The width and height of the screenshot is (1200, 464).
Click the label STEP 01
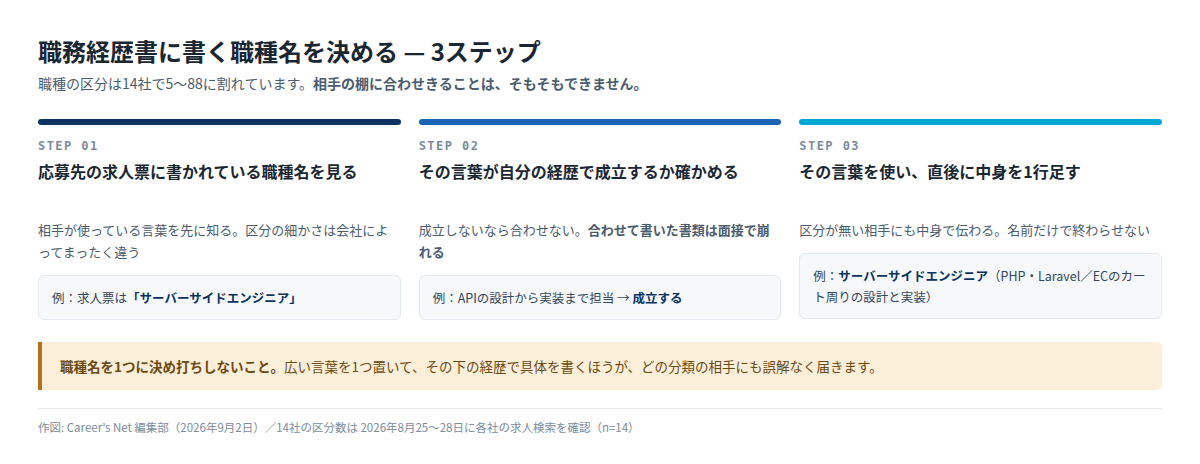[x=68, y=145]
